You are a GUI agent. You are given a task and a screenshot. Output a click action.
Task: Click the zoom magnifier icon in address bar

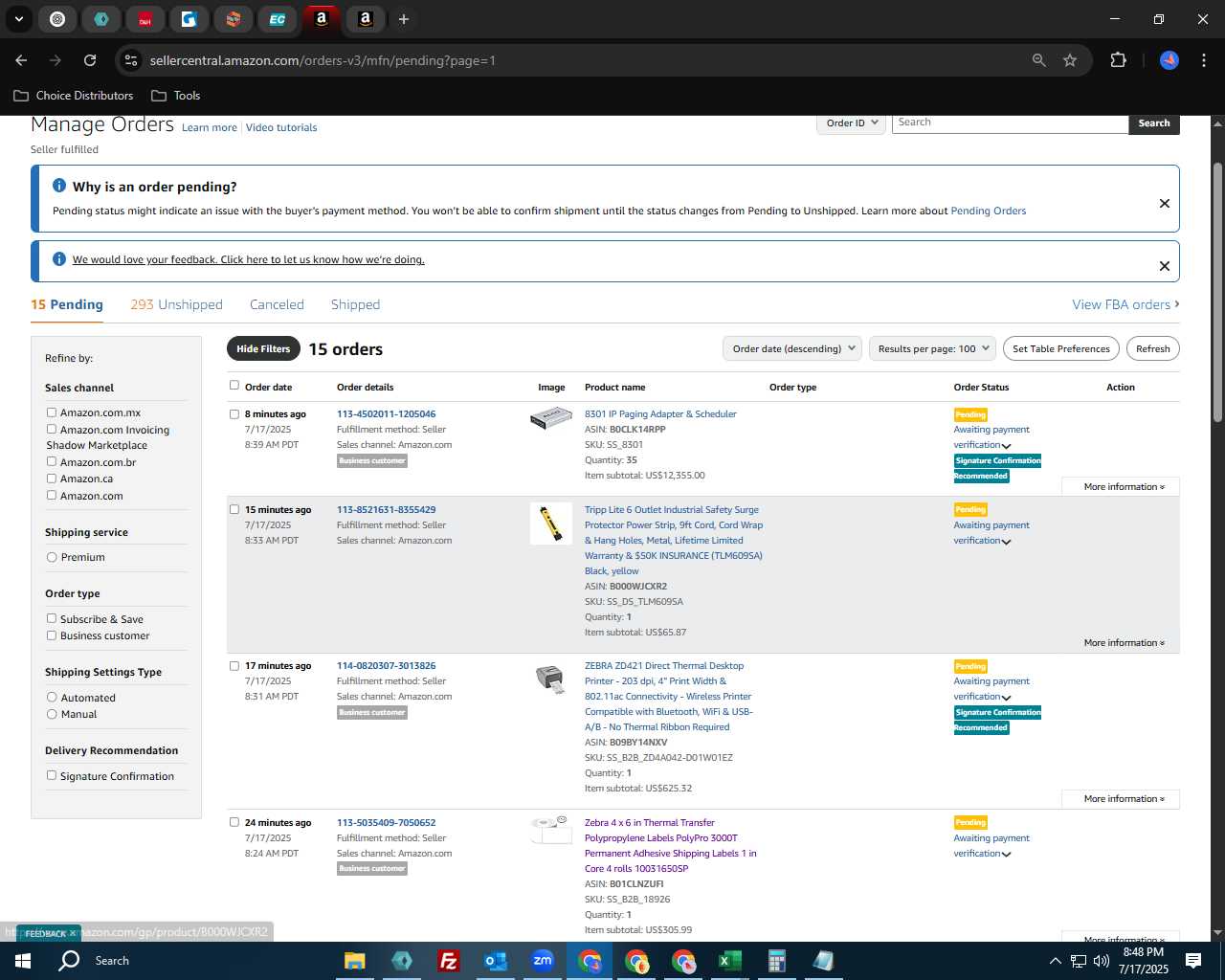[1039, 60]
